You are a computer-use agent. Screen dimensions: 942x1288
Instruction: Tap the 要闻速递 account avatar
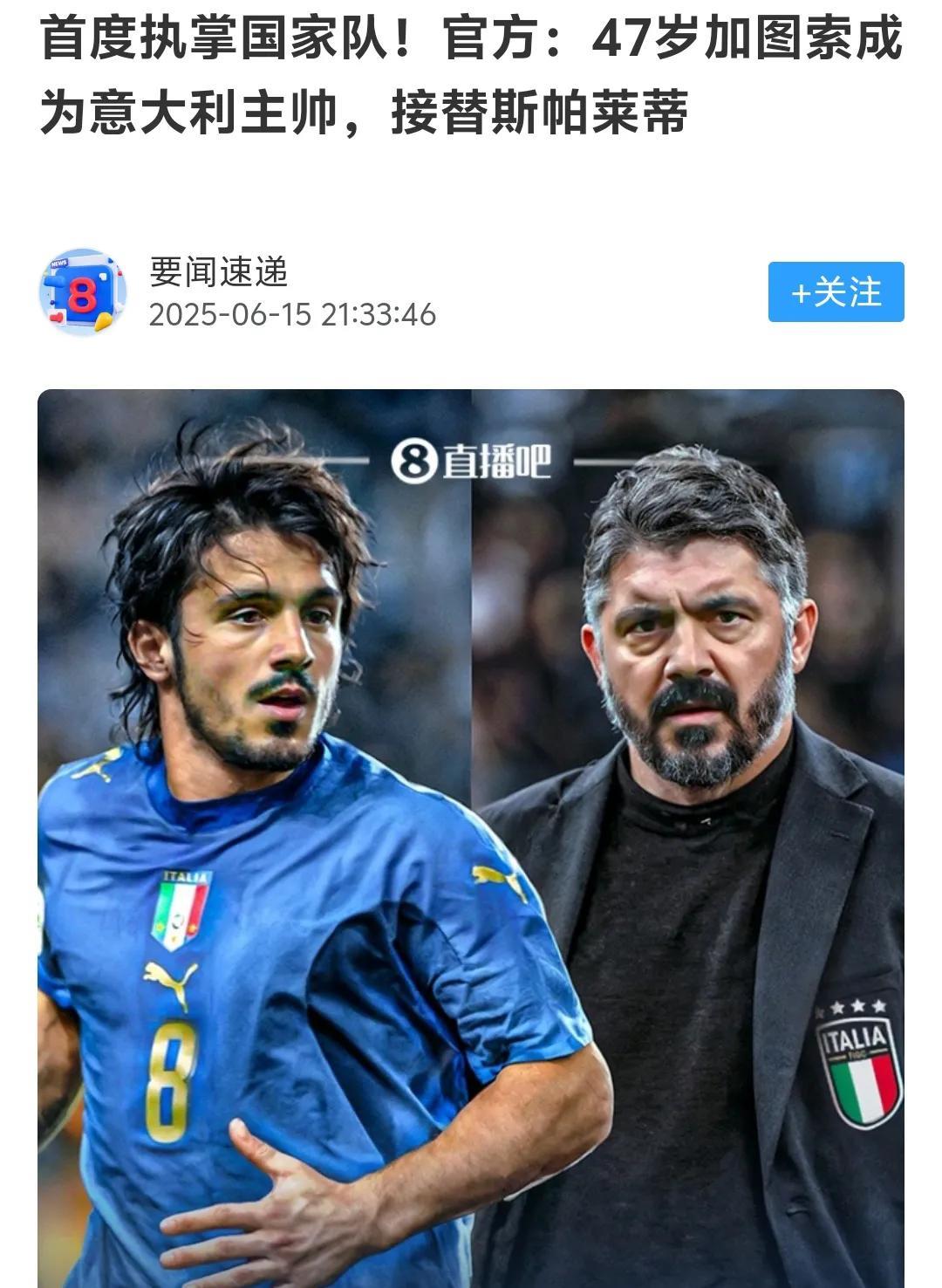point(83,291)
